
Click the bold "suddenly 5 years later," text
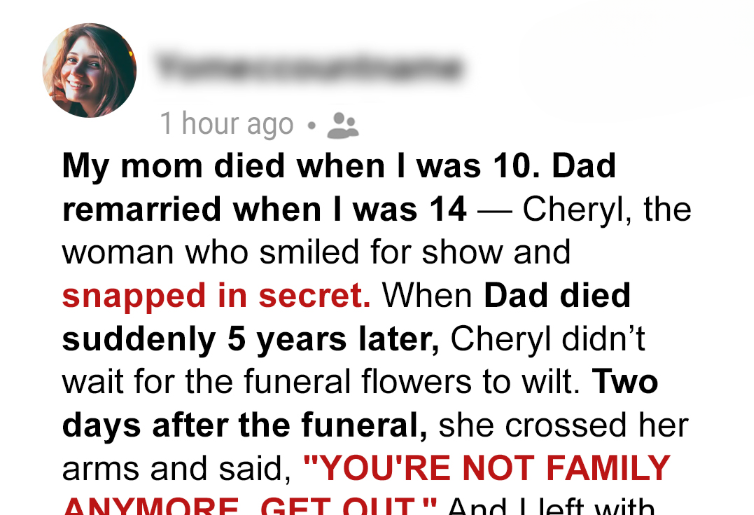coord(251,339)
